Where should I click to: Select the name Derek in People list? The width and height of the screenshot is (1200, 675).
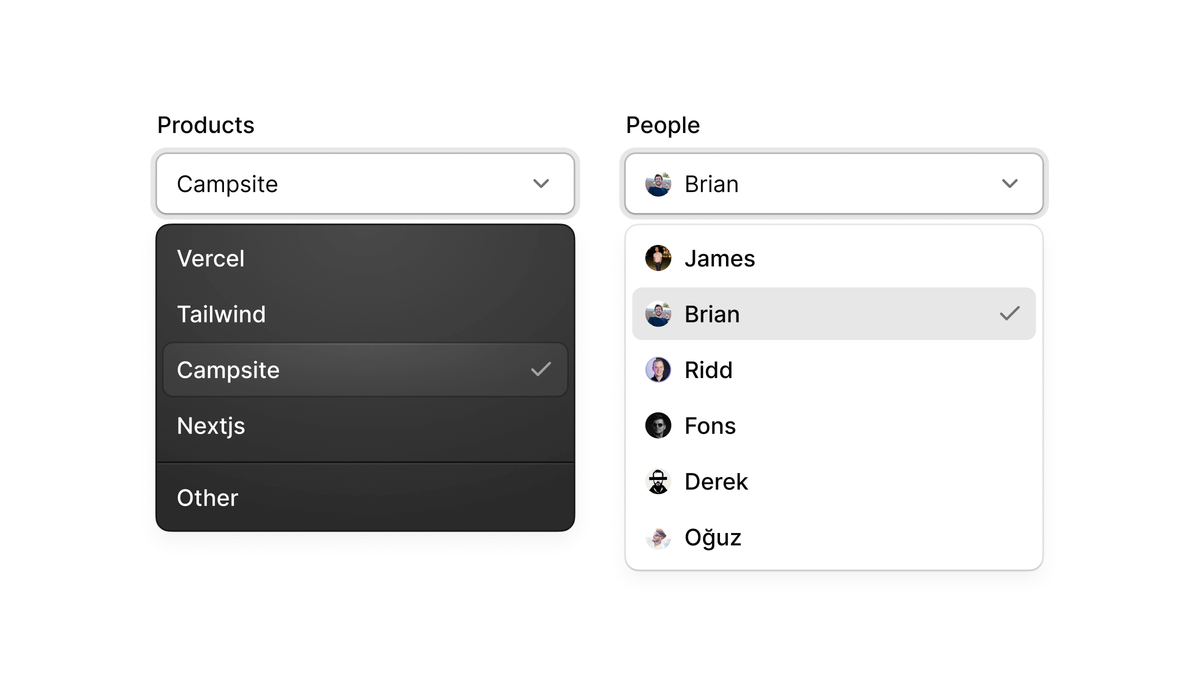(716, 482)
